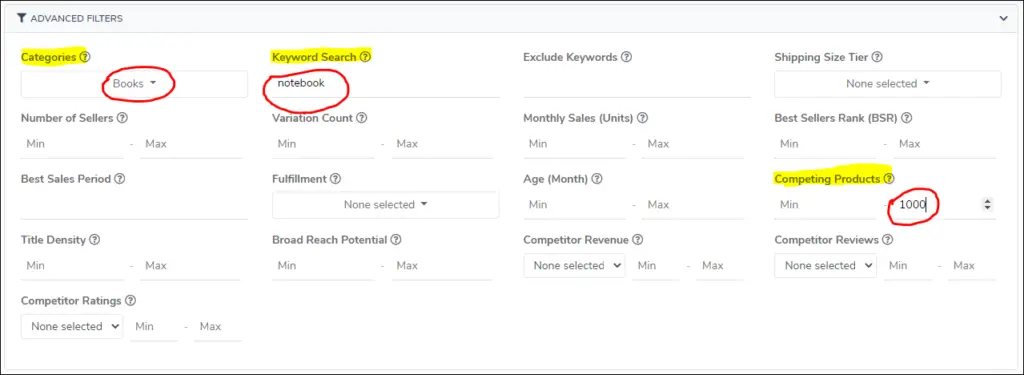
Task: Click the funnel icon beside Advanced Filters
Action: (x=22, y=18)
